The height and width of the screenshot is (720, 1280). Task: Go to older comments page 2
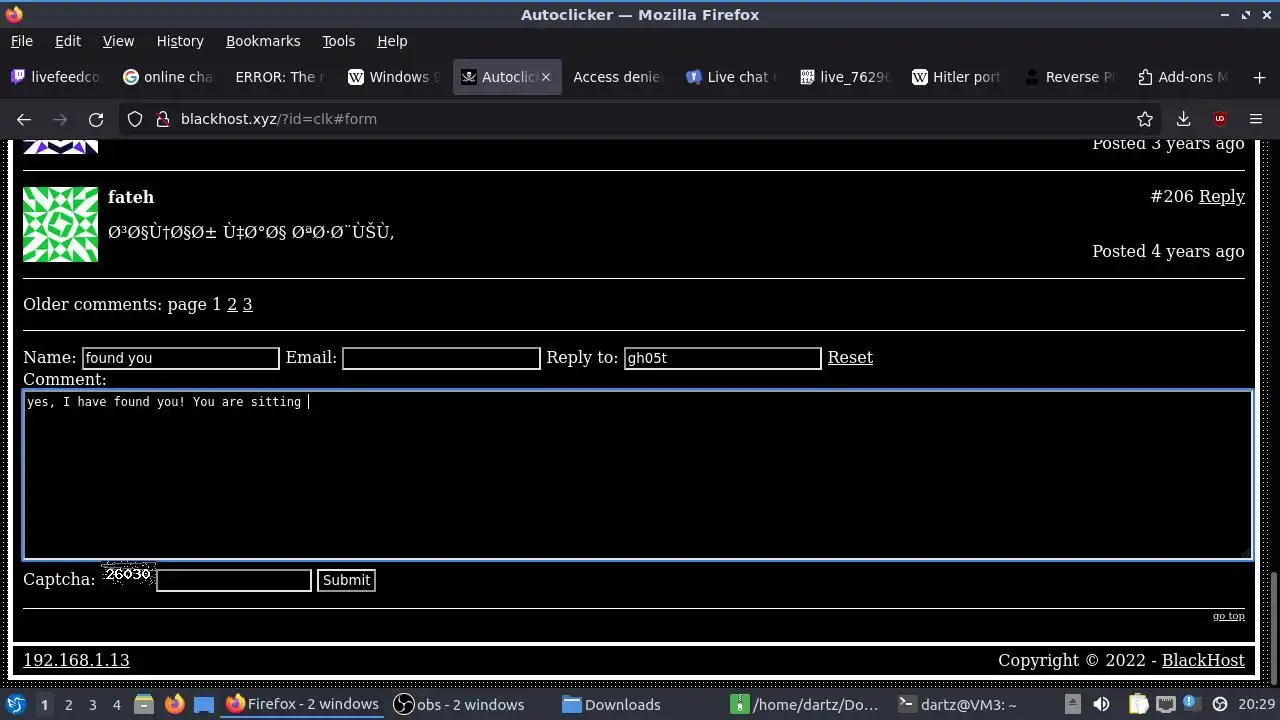click(x=232, y=304)
